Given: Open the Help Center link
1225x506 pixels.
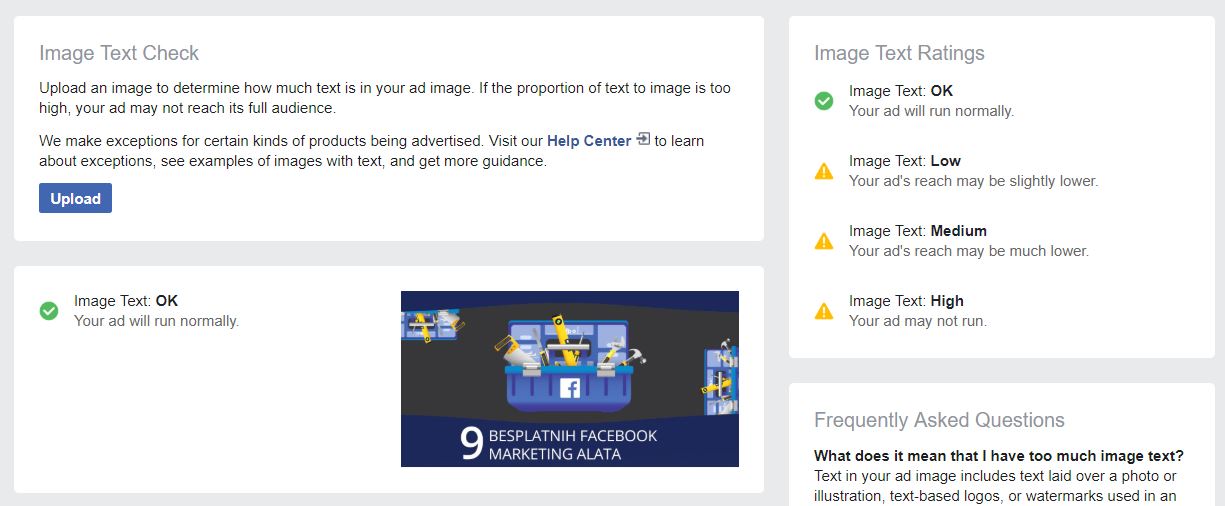Looking at the screenshot, I should click(x=588, y=141).
